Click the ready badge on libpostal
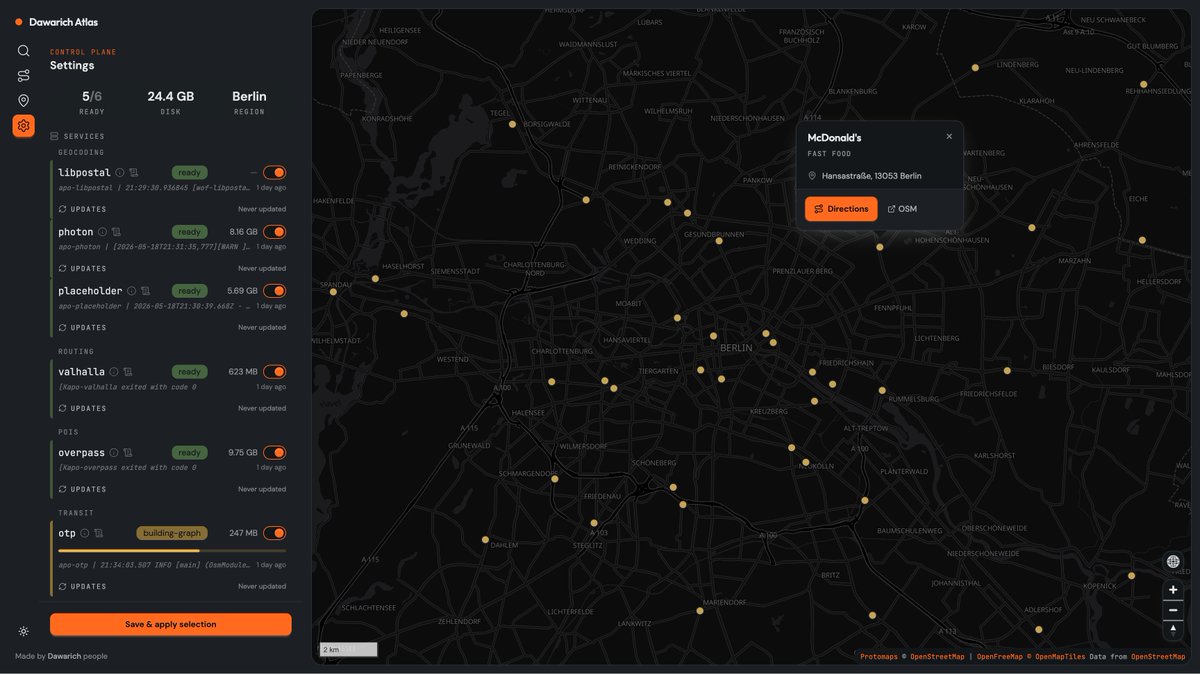1200x674 pixels. [x=189, y=173]
